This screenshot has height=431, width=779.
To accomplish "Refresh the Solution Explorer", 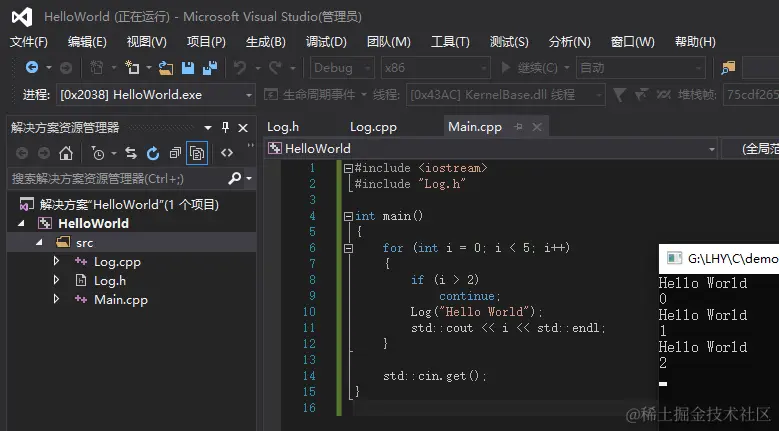I will [153, 153].
